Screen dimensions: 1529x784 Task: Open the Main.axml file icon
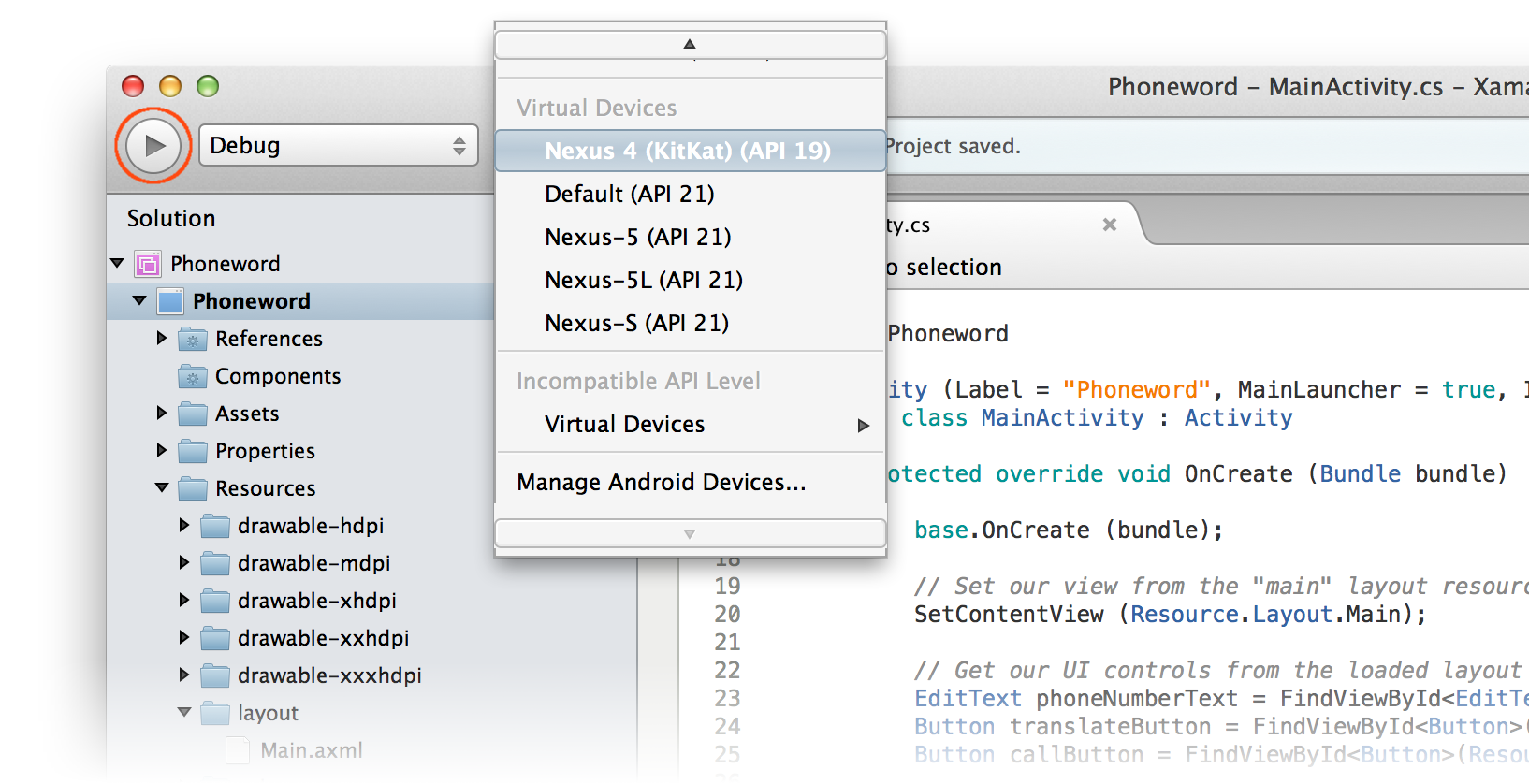click(x=238, y=750)
